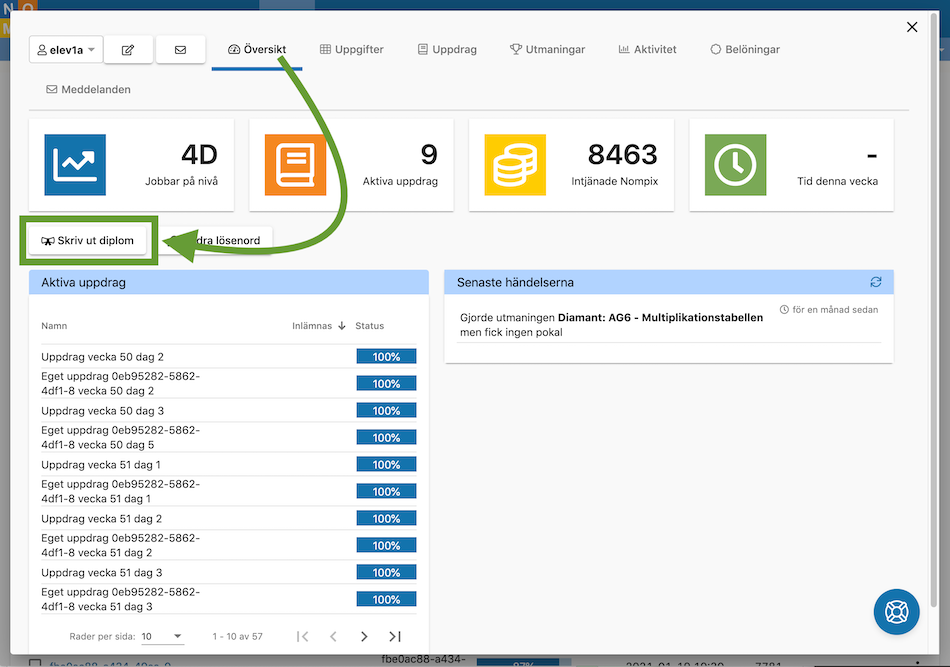Click the Diamant: AG6 - Multiplikationstabellen event
Viewport: 950px width, 667px height.
pyautogui.click(x=660, y=317)
